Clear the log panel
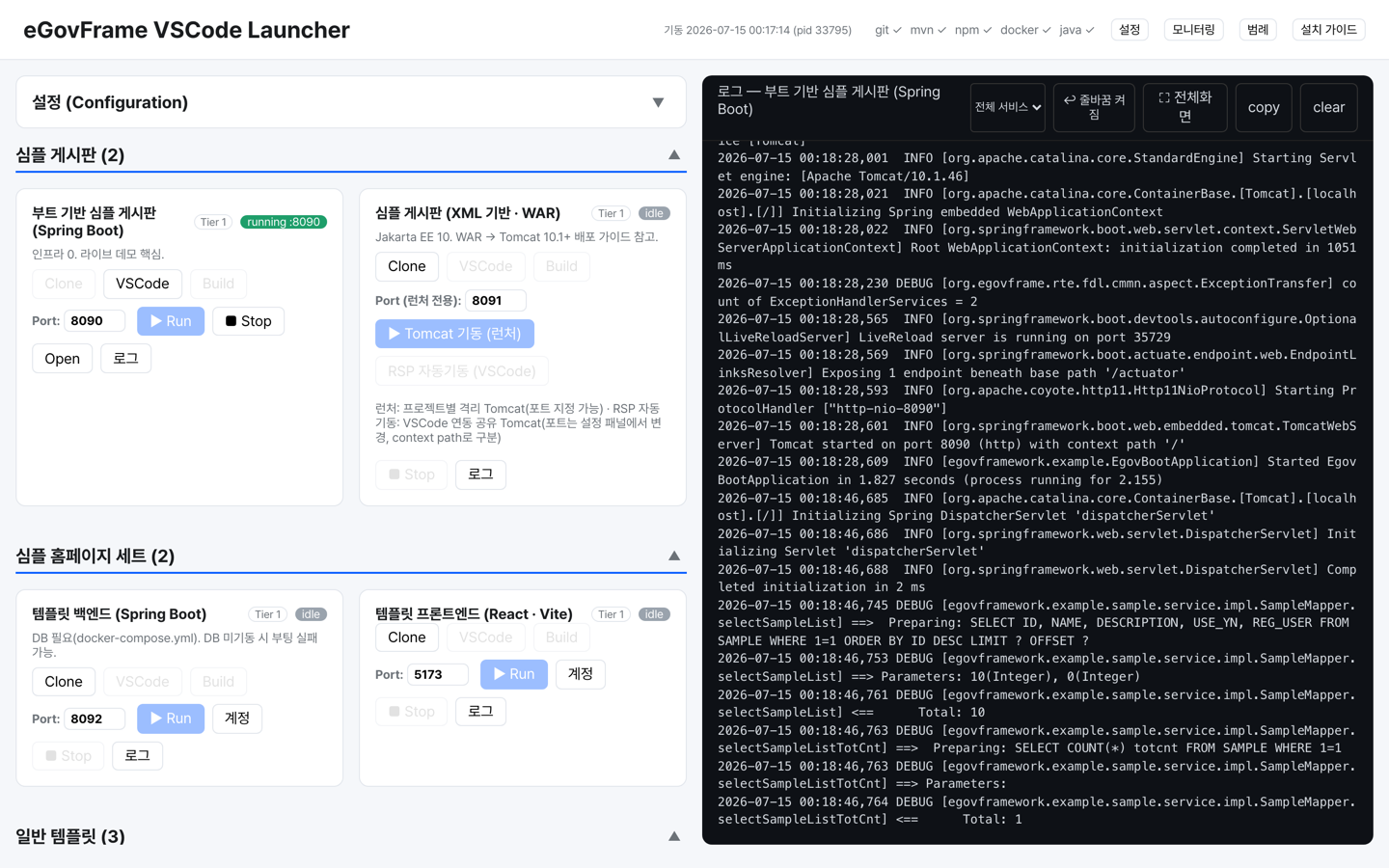 (x=1328, y=107)
